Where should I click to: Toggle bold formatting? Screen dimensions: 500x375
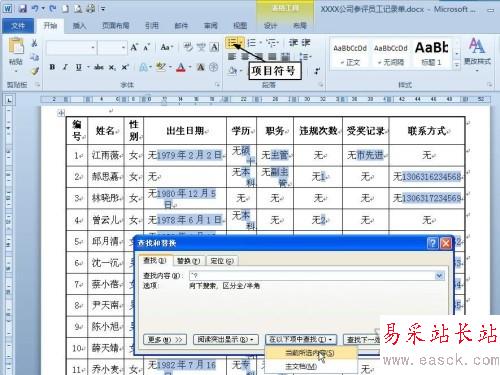pos(52,67)
